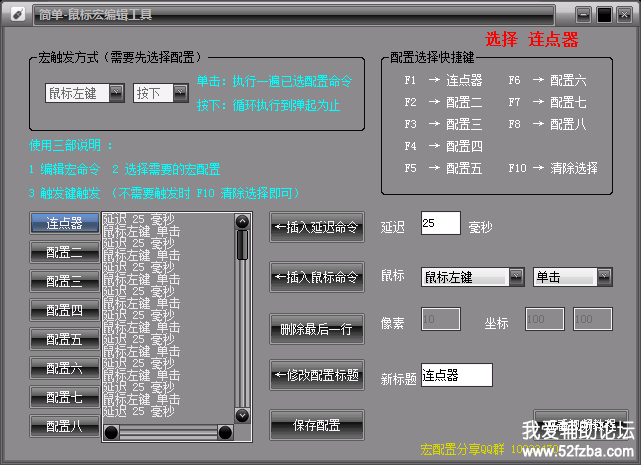Viewport: 641px width, 465px height.
Task: Click the F10 → 清除选择 shortcut text
Action: 553,168
